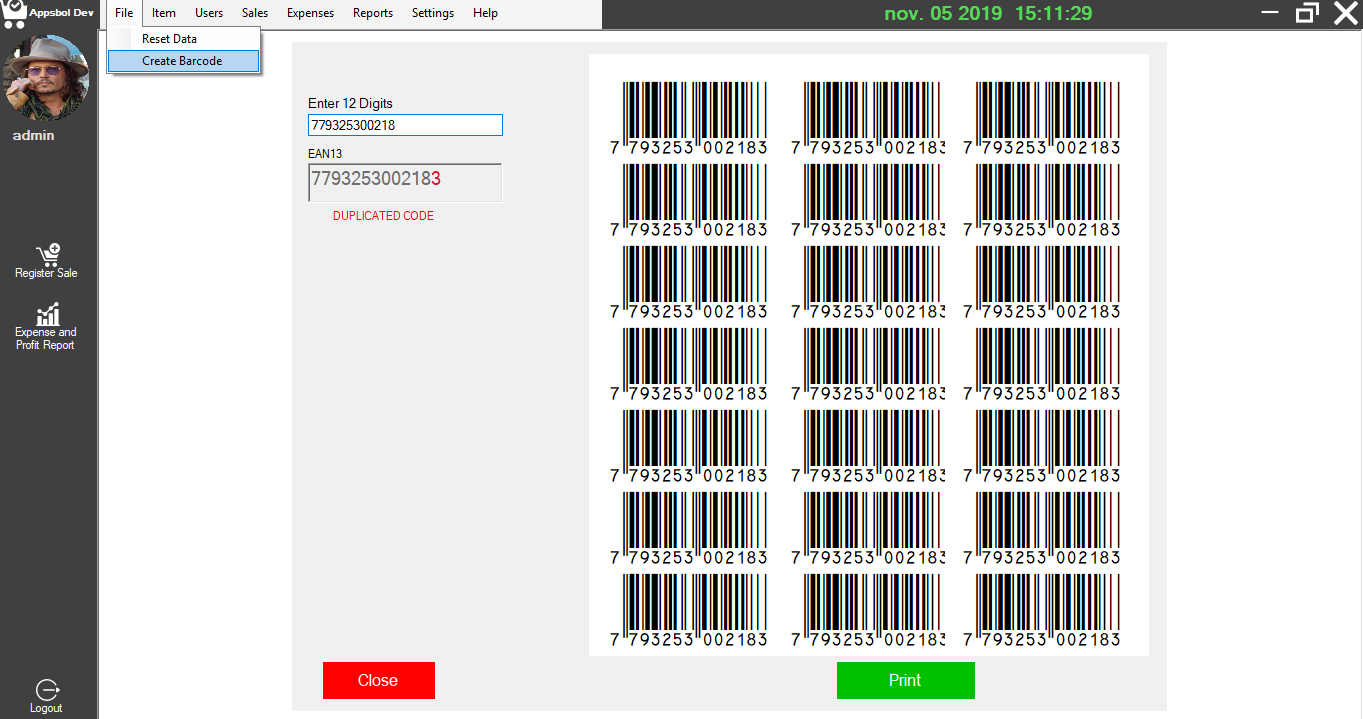Open the Settings menu

click(432, 13)
